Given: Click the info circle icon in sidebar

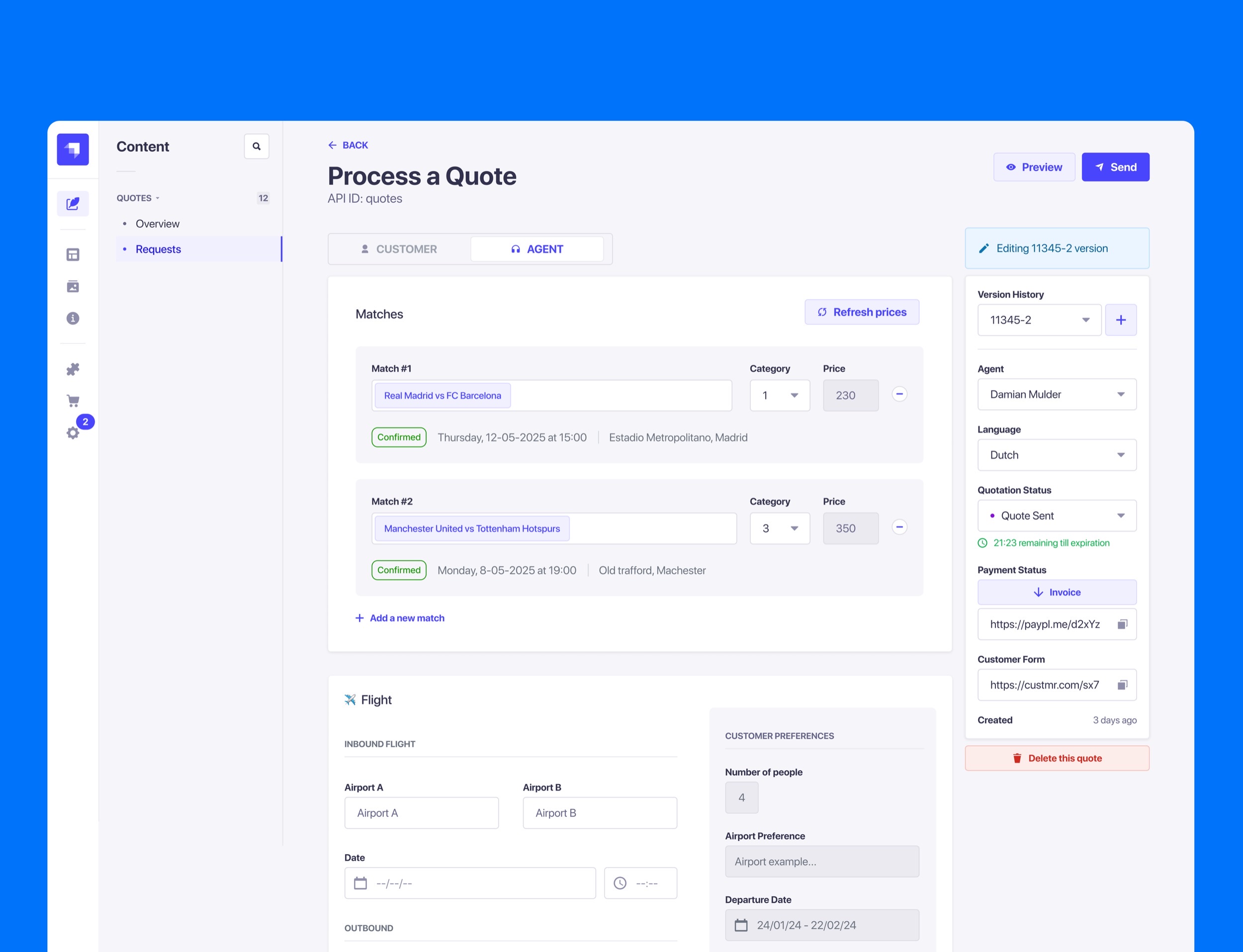Looking at the screenshot, I should point(73,319).
